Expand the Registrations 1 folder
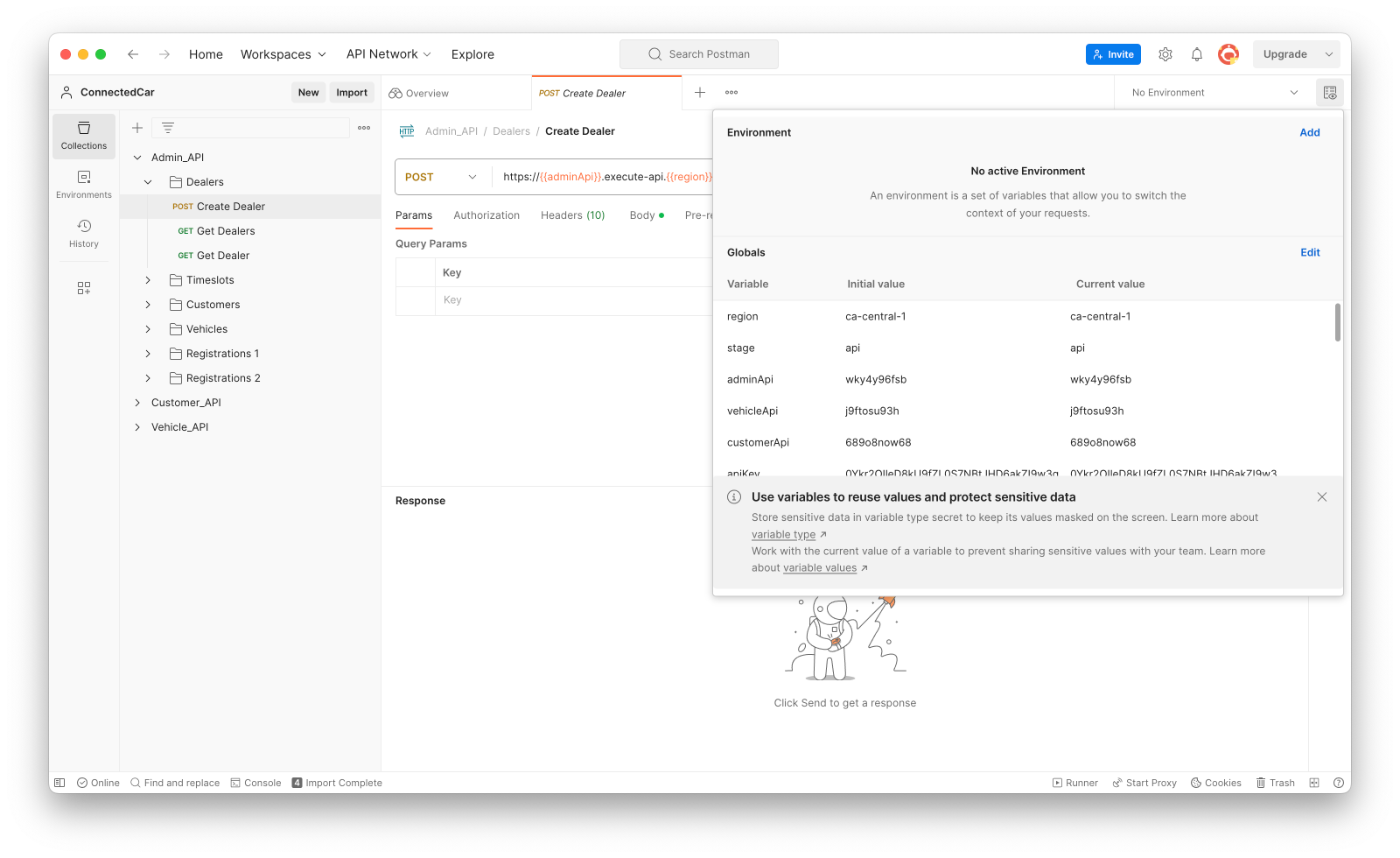The image size is (1400, 858). tap(148, 354)
